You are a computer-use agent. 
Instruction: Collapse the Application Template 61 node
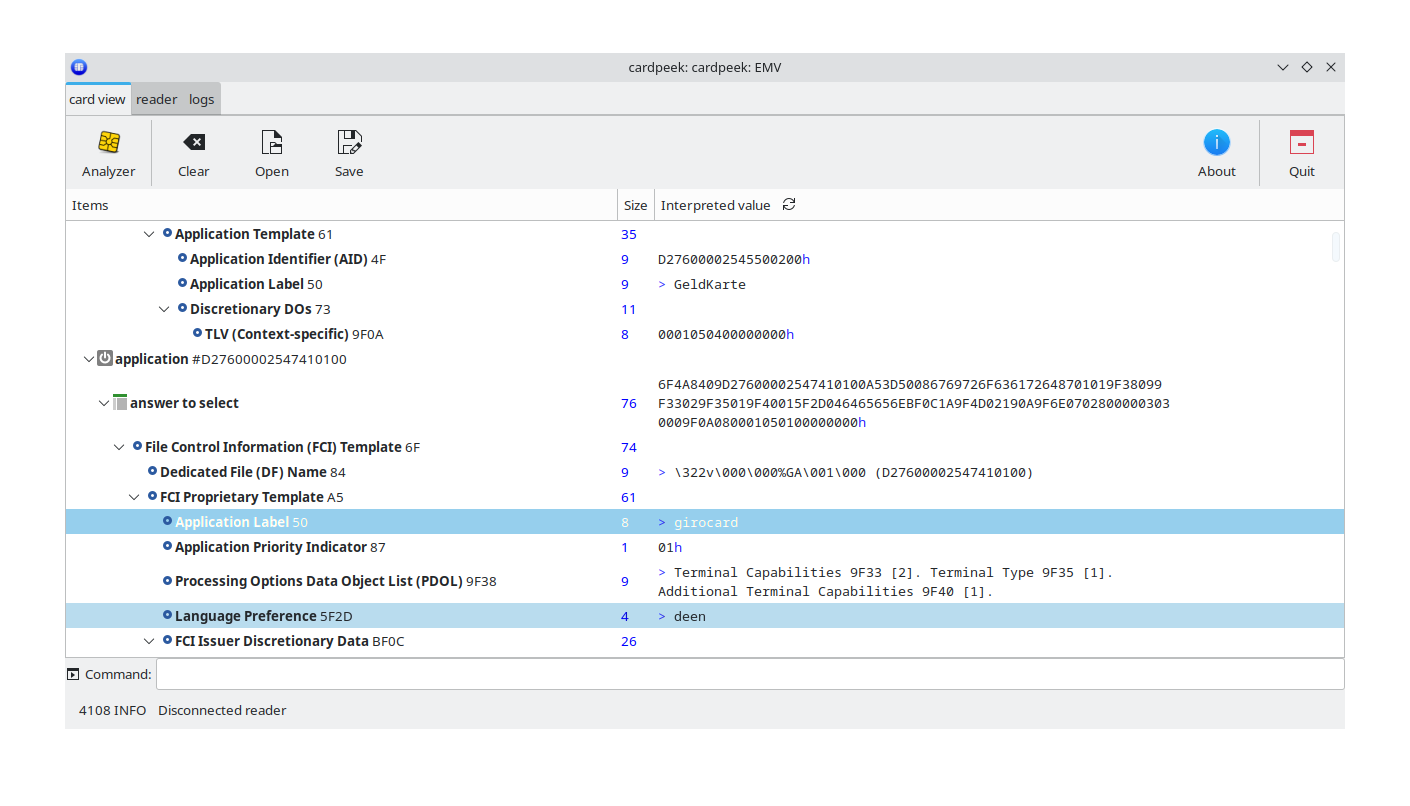(x=149, y=234)
